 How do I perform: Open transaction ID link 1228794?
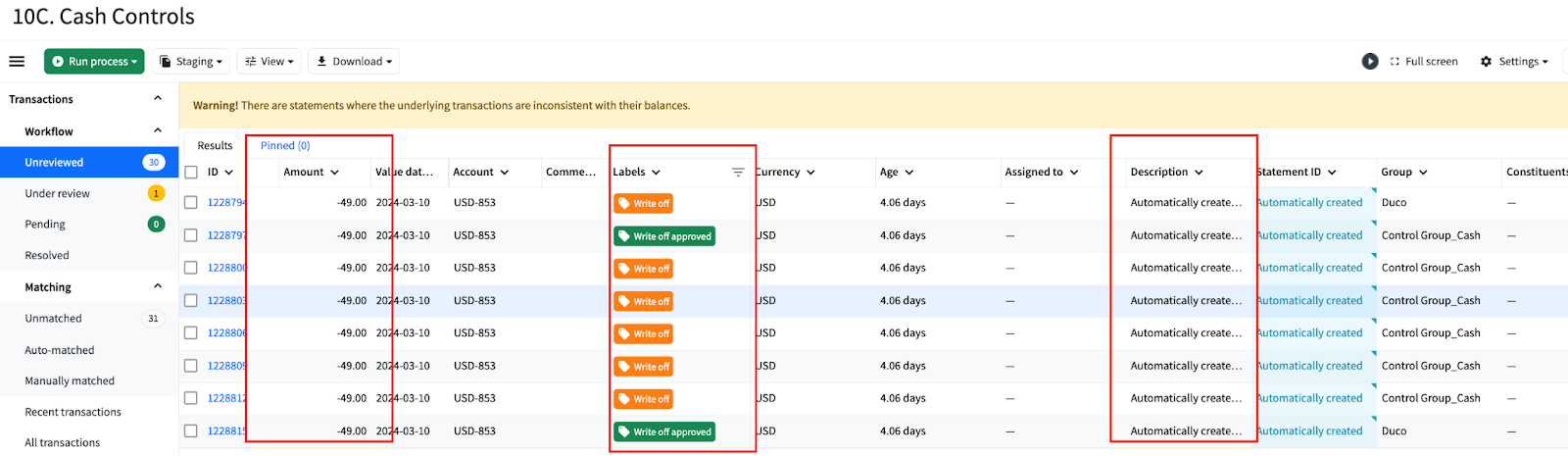coord(226,203)
